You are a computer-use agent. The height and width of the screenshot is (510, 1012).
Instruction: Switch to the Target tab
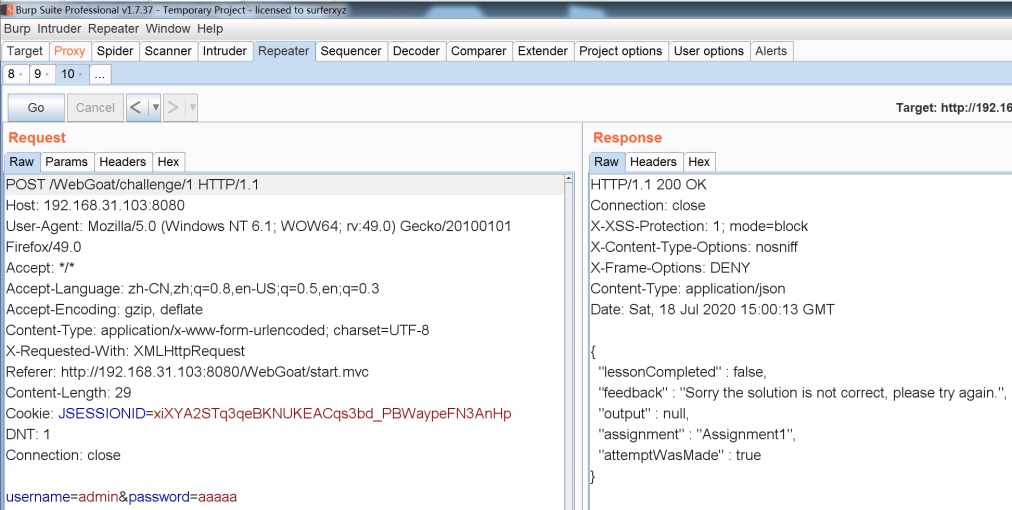pyautogui.click(x=25, y=51)
